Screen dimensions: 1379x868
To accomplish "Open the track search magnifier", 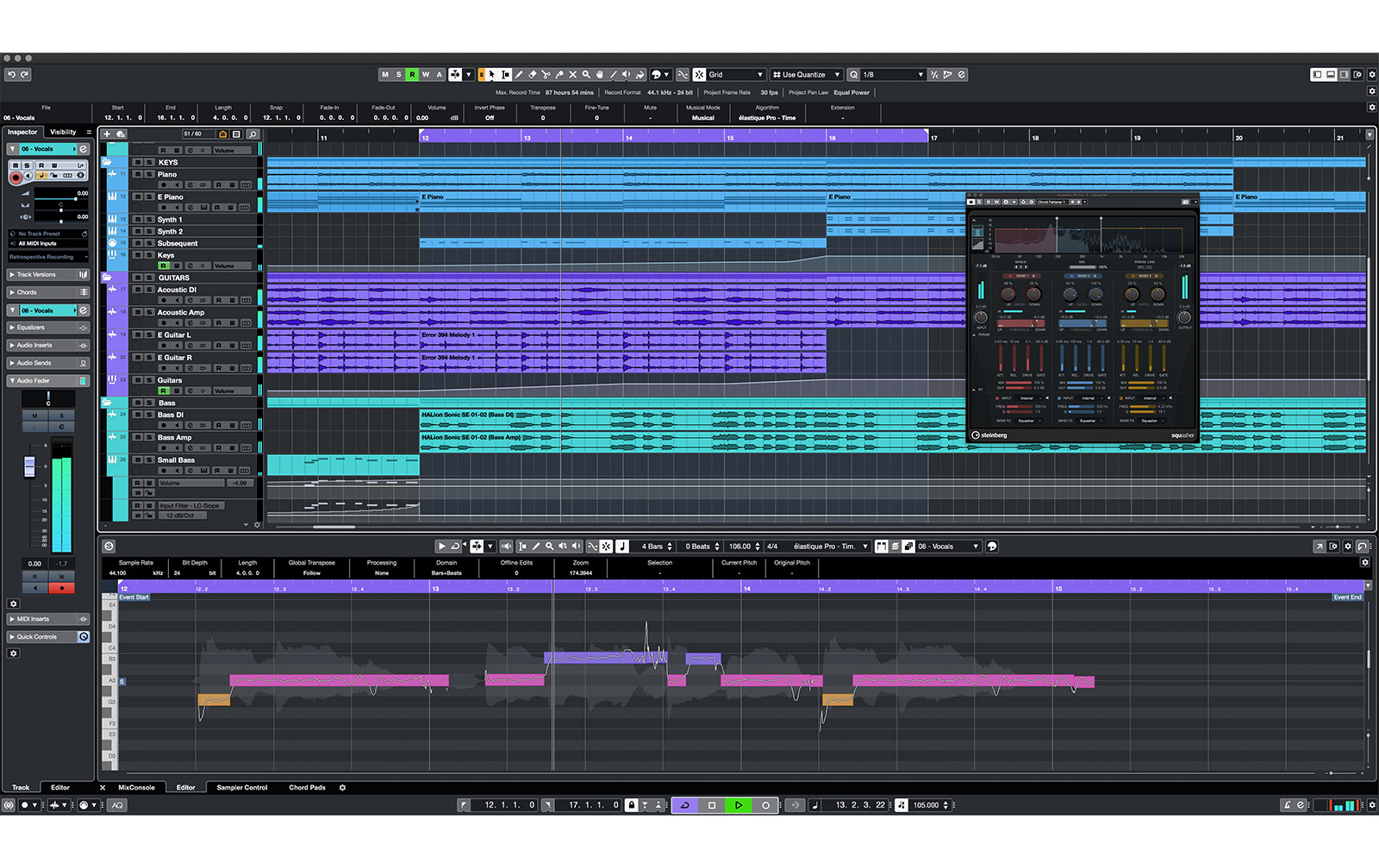I will (x=253, y=134).
